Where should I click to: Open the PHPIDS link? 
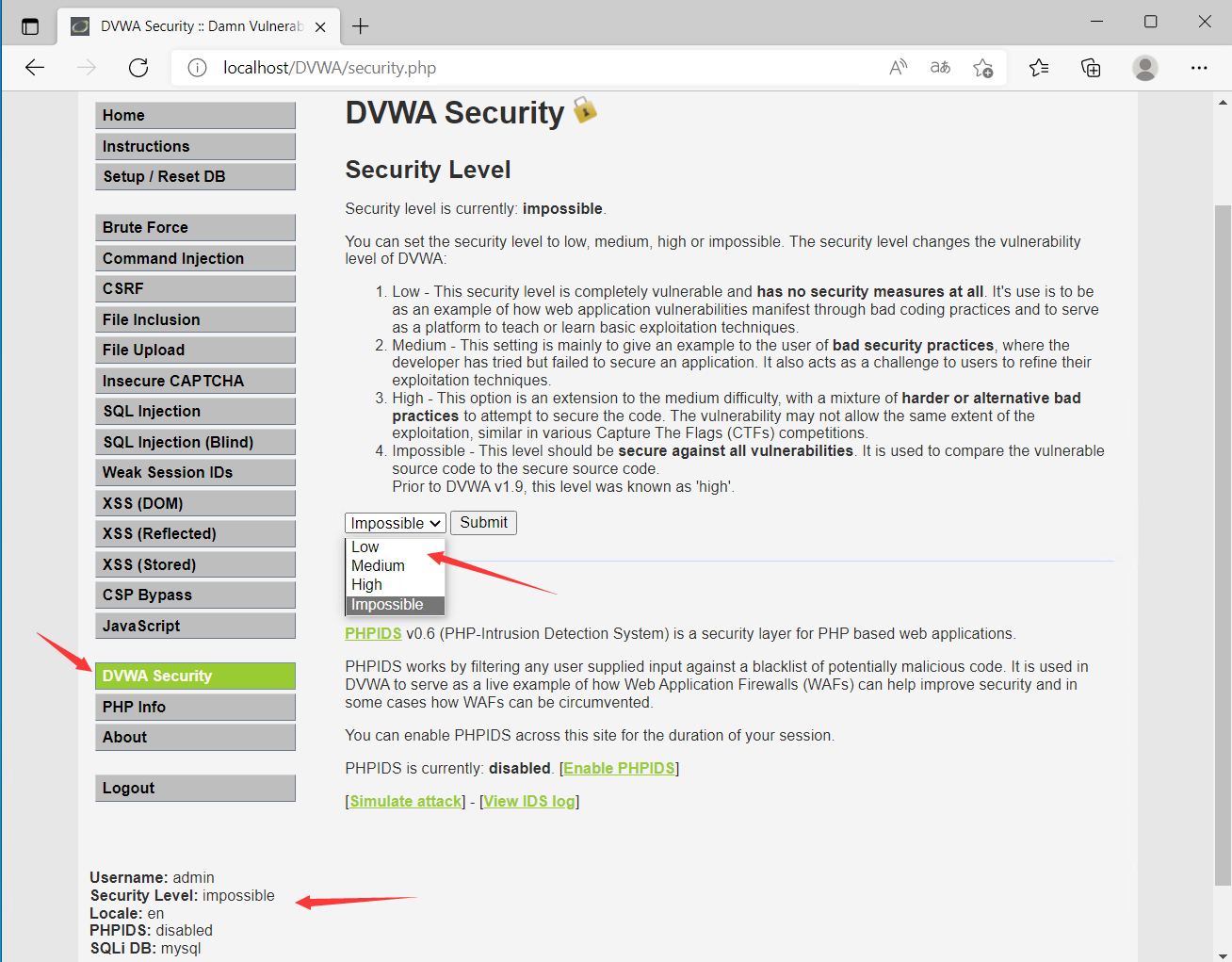pos(373,633)
